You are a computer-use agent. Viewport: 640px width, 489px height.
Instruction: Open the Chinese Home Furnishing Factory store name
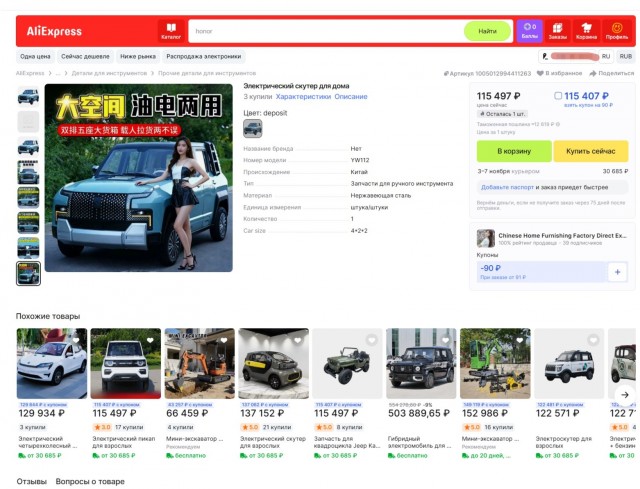coord(562,236)
